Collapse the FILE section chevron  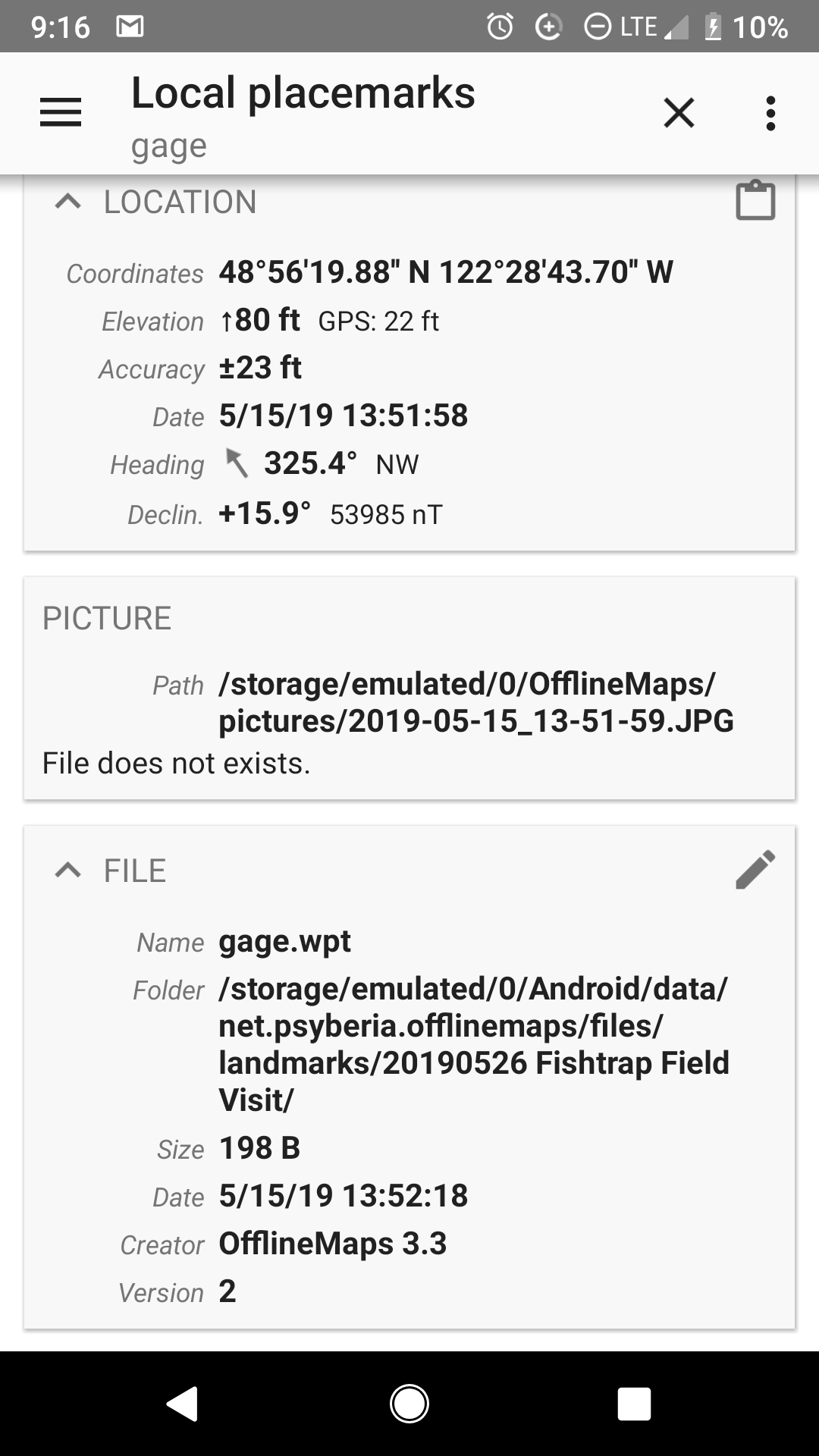pos(68,870)
